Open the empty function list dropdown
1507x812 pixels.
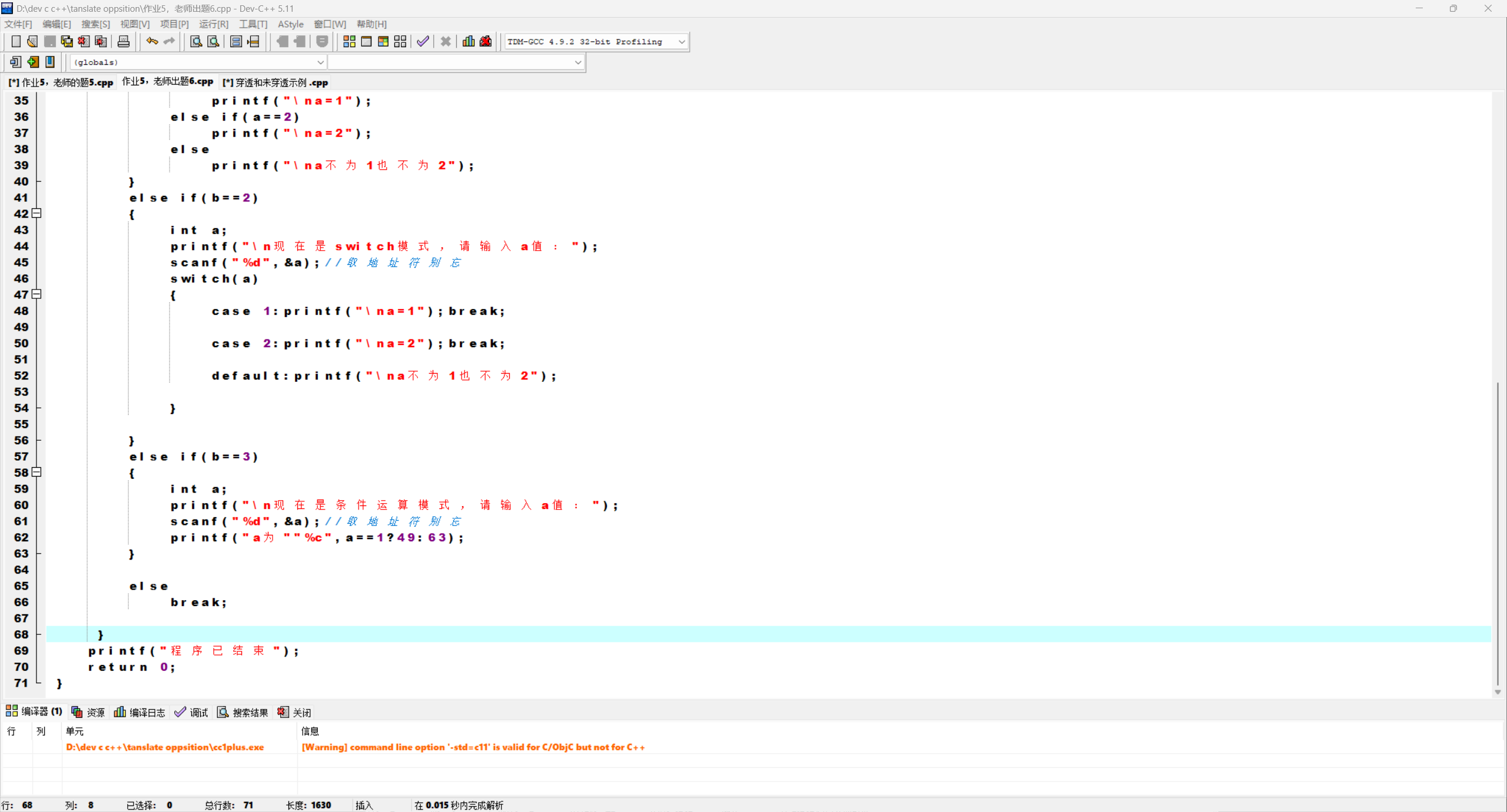tap(577, 62)
